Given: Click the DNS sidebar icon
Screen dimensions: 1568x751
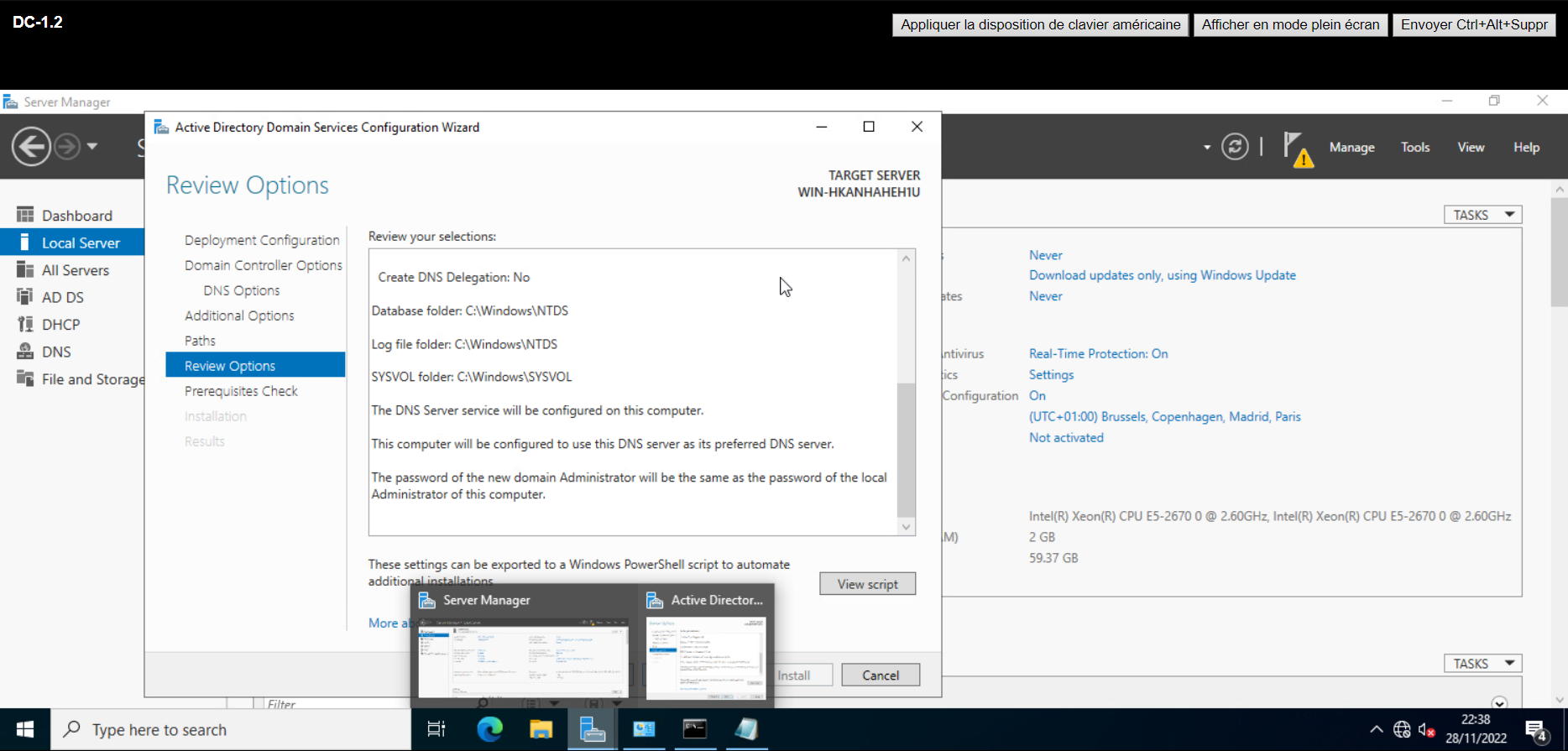Looking at the screenshot, I should pyautogui.click(x=25, y=352).
